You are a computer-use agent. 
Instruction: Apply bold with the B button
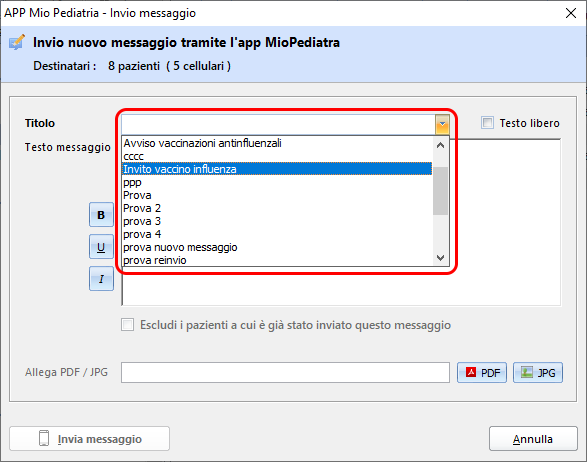pos(101,215)
